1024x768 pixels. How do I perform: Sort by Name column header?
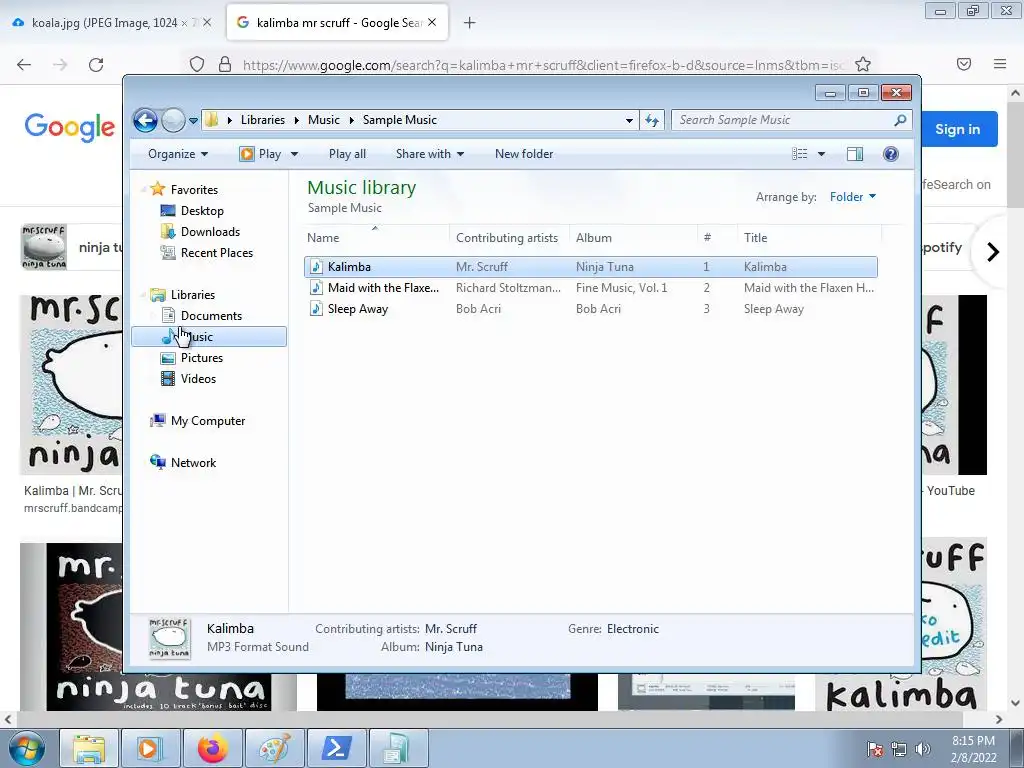coord(377,238)
